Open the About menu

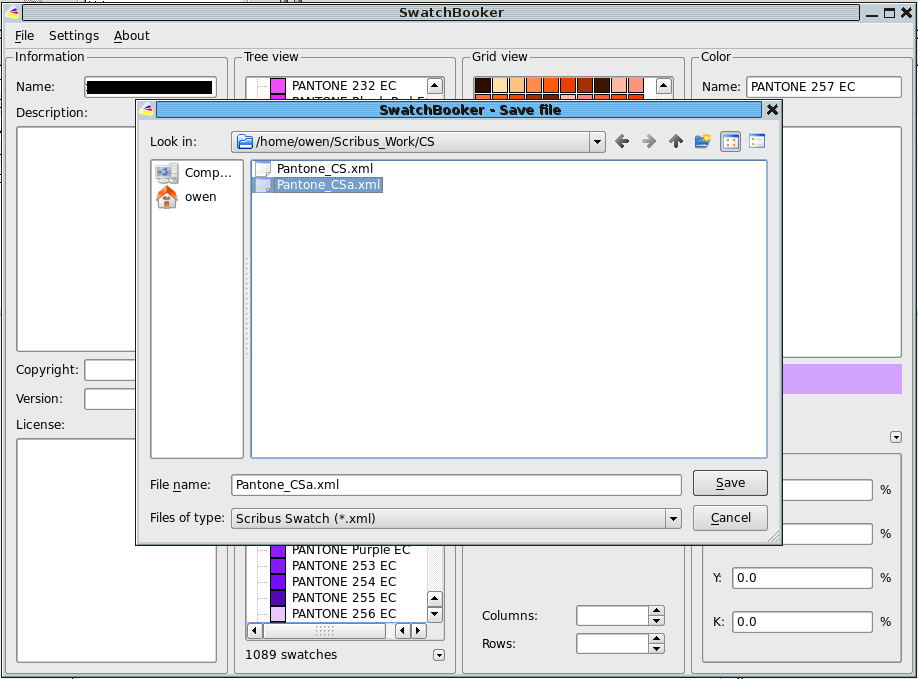[131, 35]
